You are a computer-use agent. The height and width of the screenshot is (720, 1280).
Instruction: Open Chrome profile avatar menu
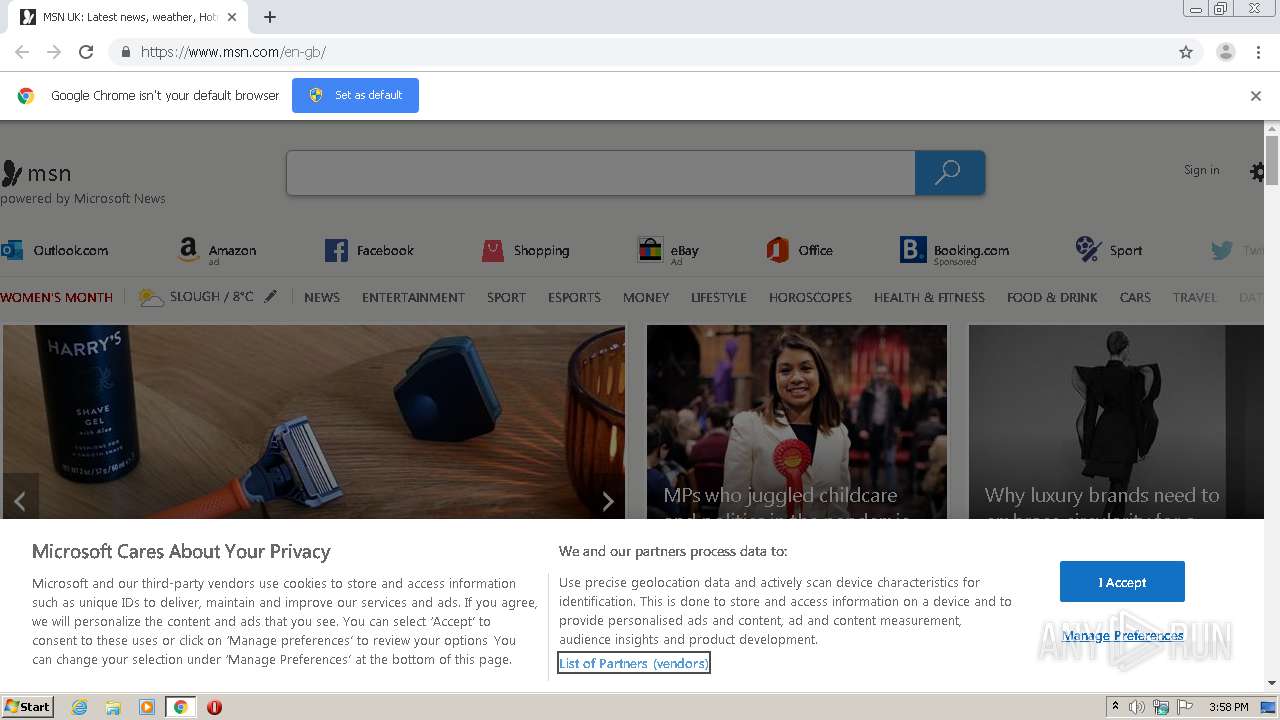click(1225, 52)
